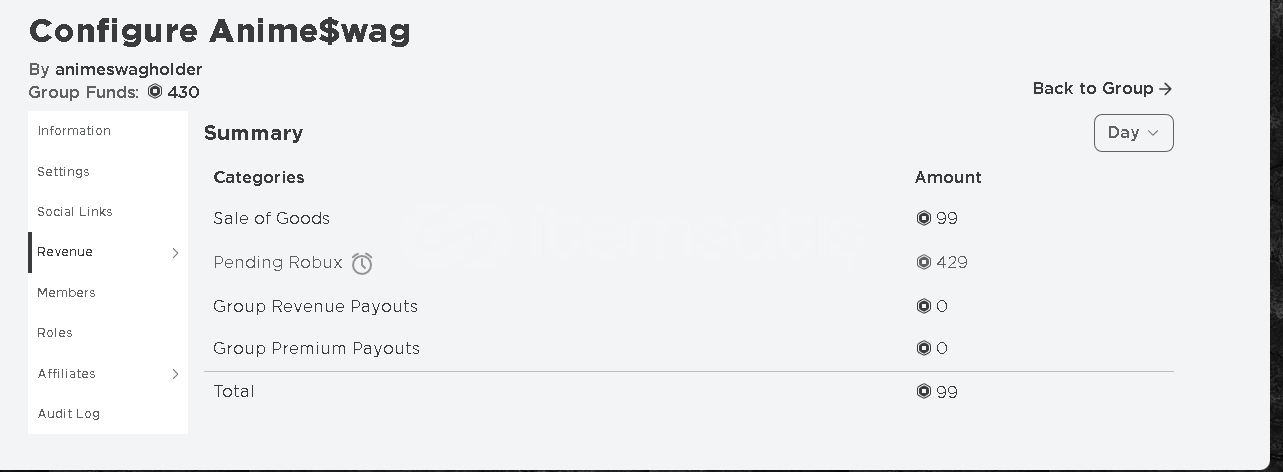
Task: View the Audit Log
Action: [68, 414]
